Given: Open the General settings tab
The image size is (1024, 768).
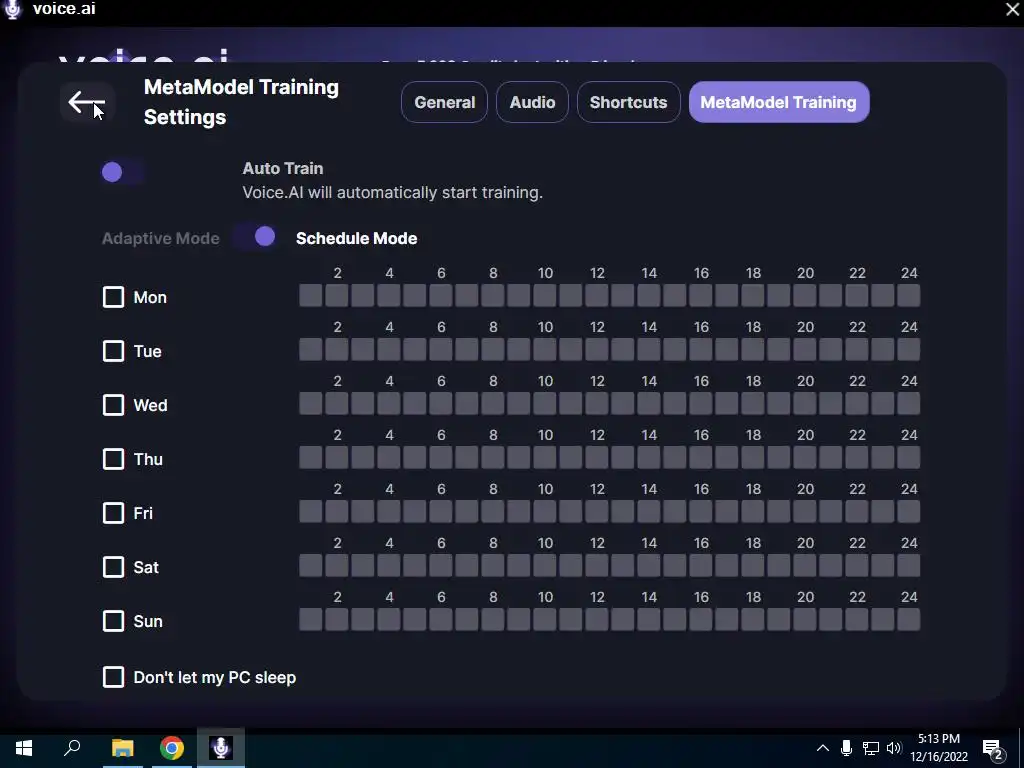Looking at the screenshot, I should [x=444, y=102].
